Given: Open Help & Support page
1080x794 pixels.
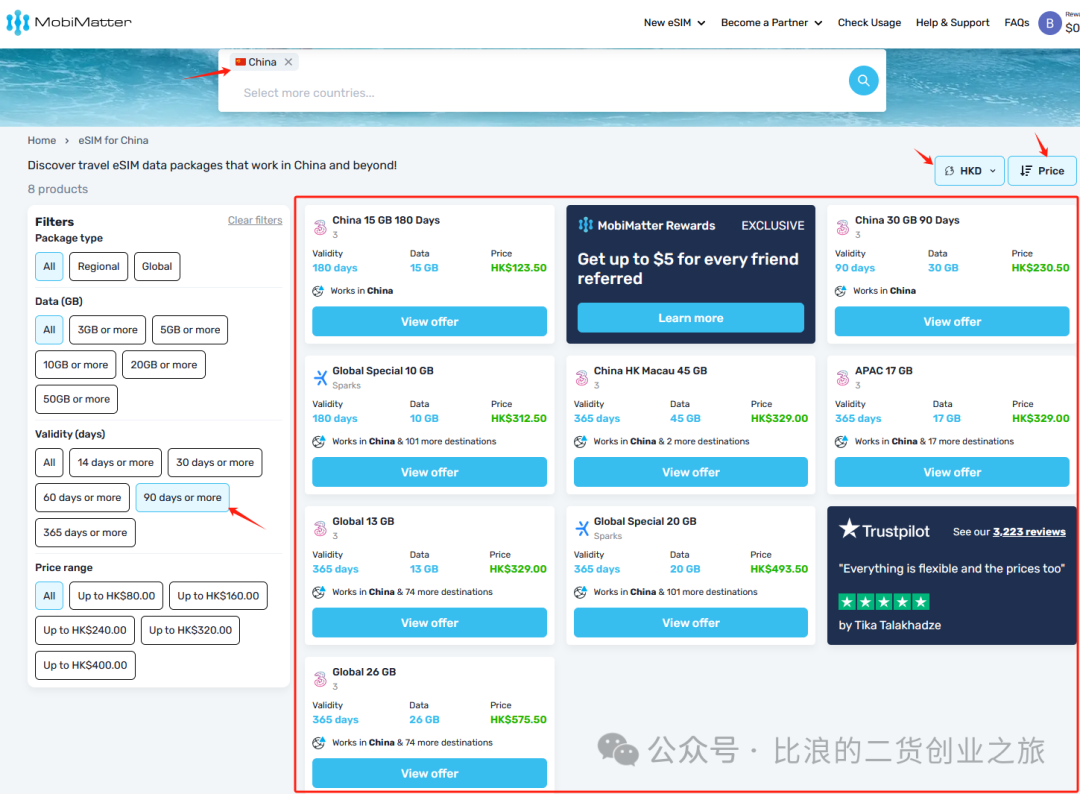Looking at the screenshot, I should 953,23.
